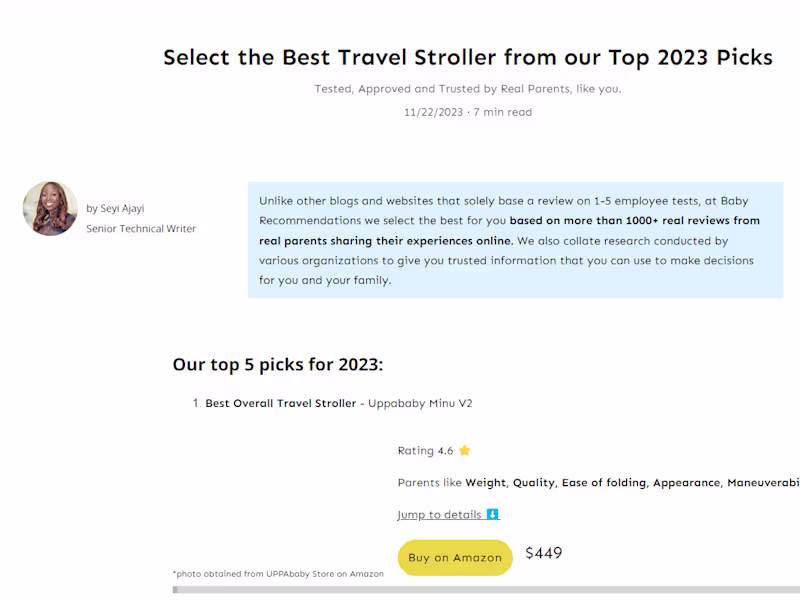Click the 11/22/2023 publish date text
800x600 pixels.
(x=433, y=112)
